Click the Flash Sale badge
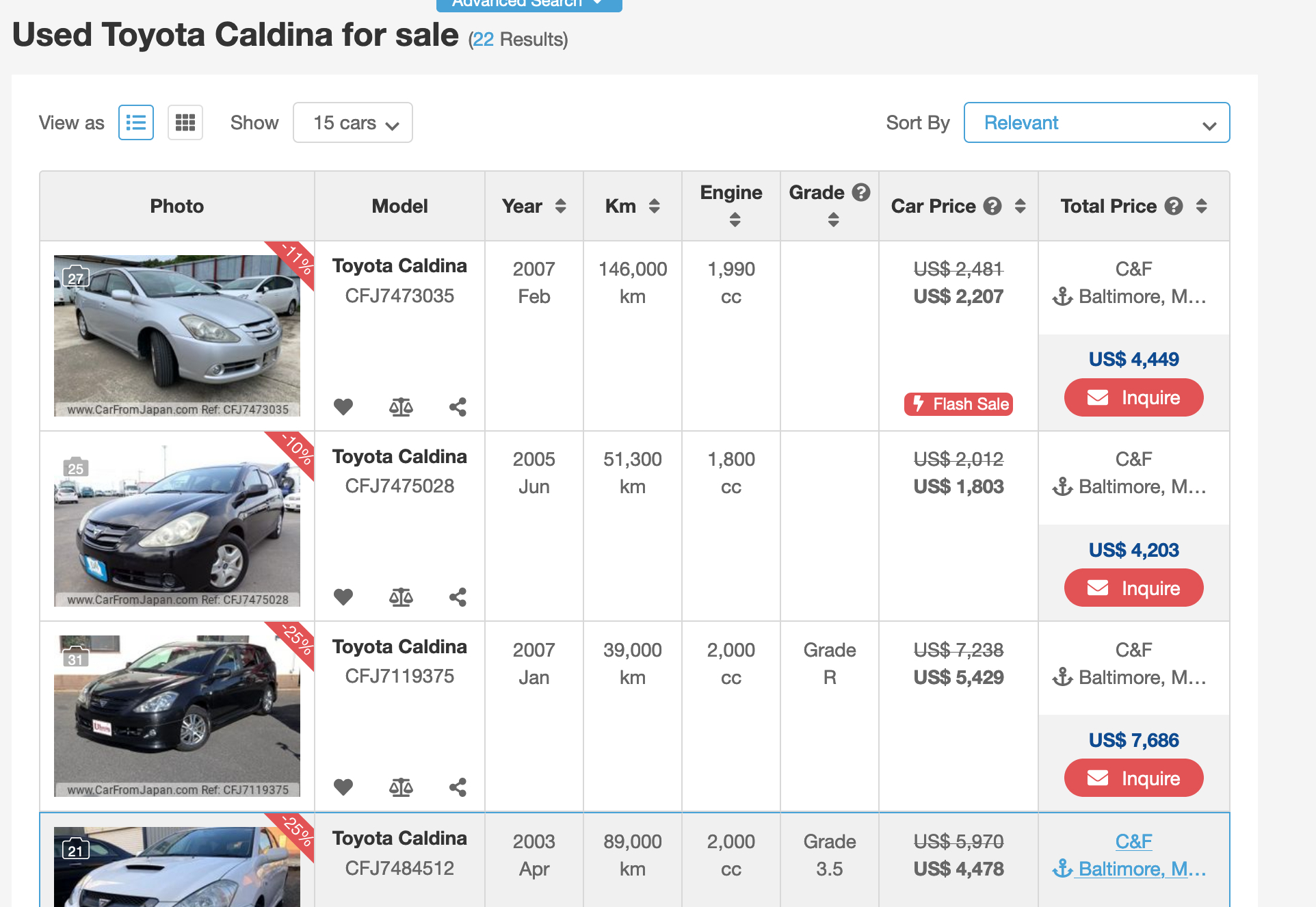 click(958, 404)
